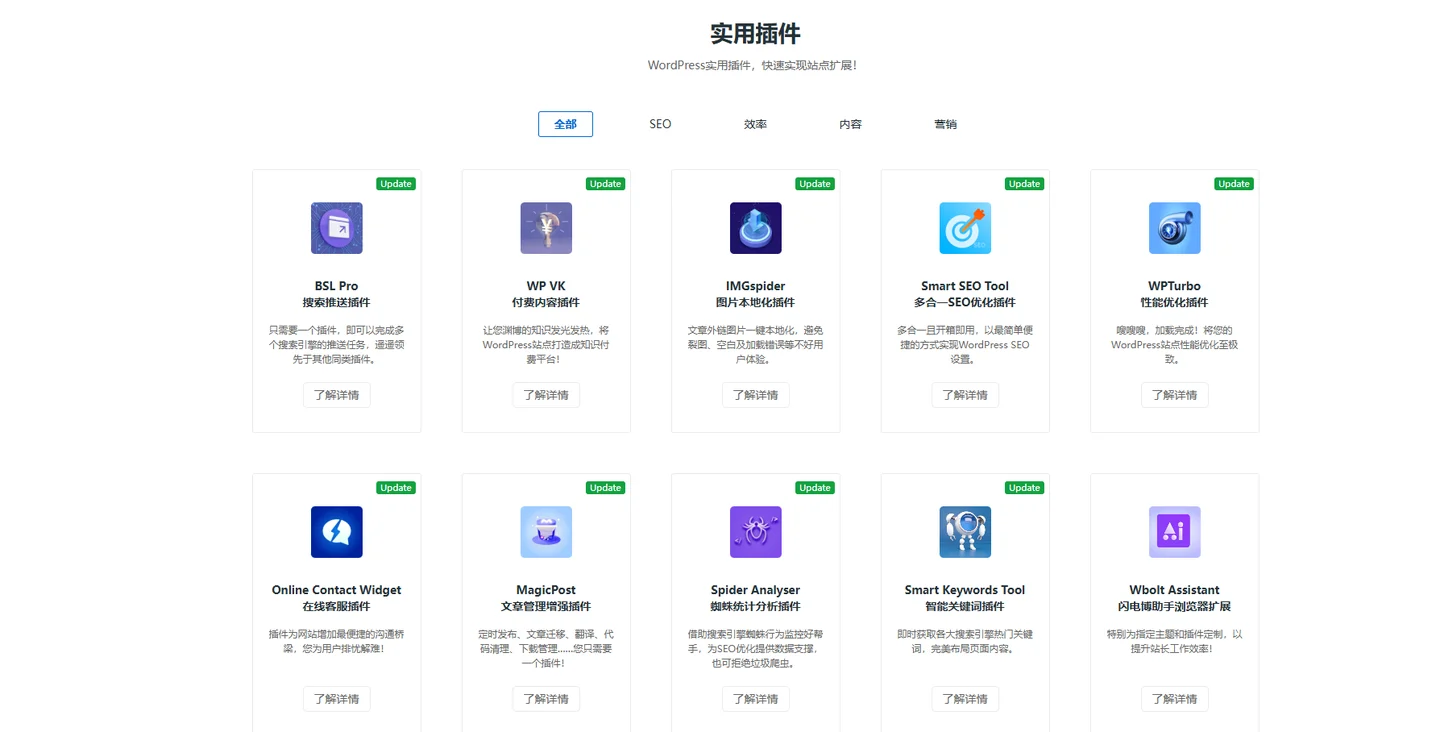Open 了解详情 for WPTurbo
1440x732 pixels.
tap(1175, 395)
